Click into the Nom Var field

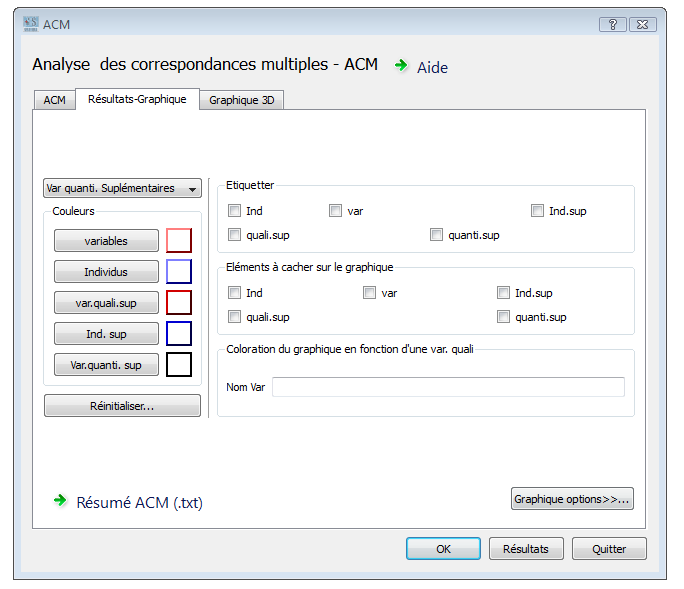pos(448,387)
